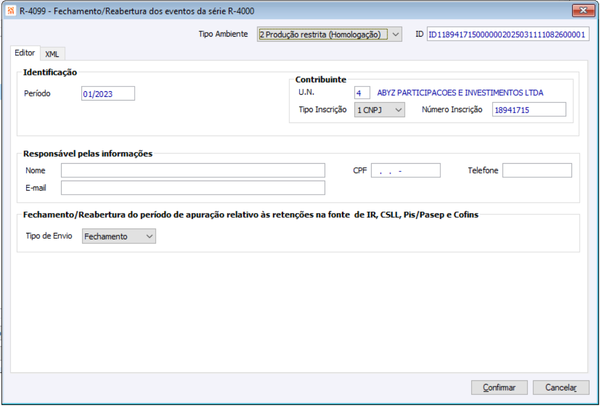Screen dimensions: 600x406
Task: Open the Tipo Inscrição dropdown
Action: tap(379, 110)
